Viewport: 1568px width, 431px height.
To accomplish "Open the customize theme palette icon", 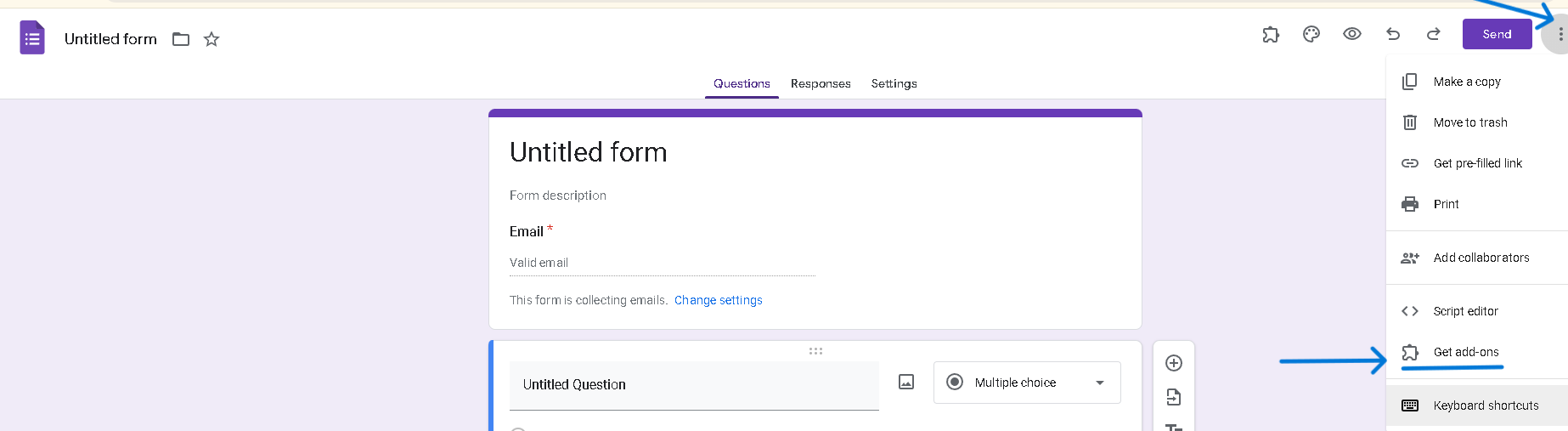I will (1311, 34).
